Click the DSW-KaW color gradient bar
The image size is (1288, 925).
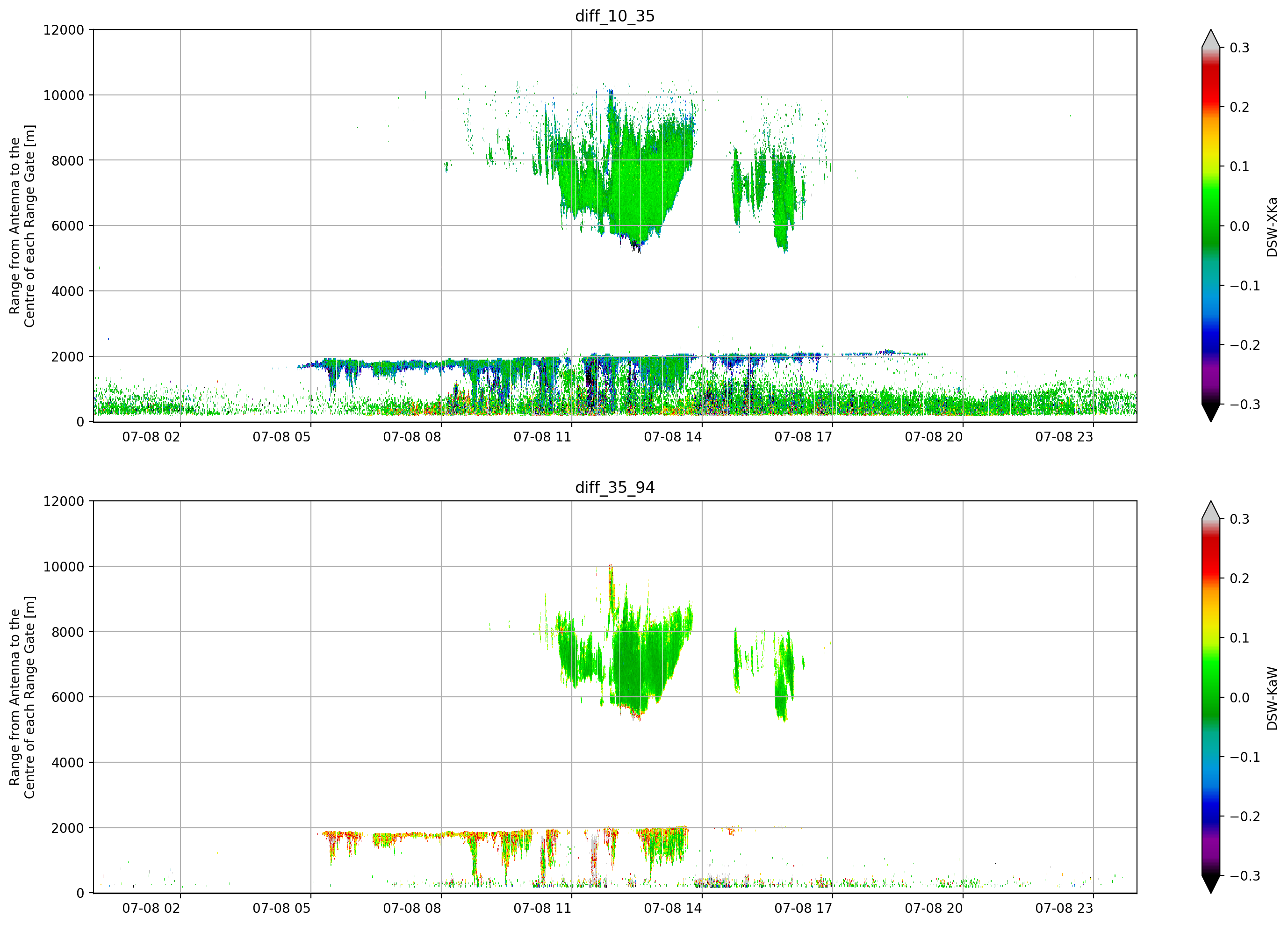click(x=1211, y=697)
